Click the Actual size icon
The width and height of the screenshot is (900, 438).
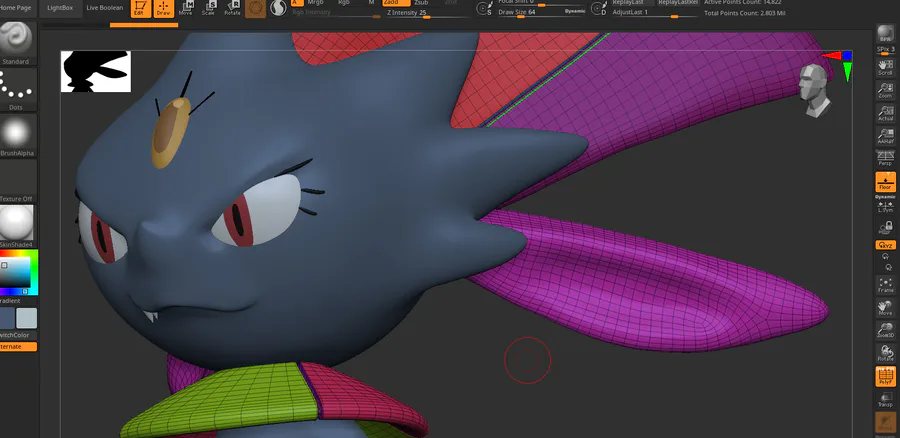[885, 112]
